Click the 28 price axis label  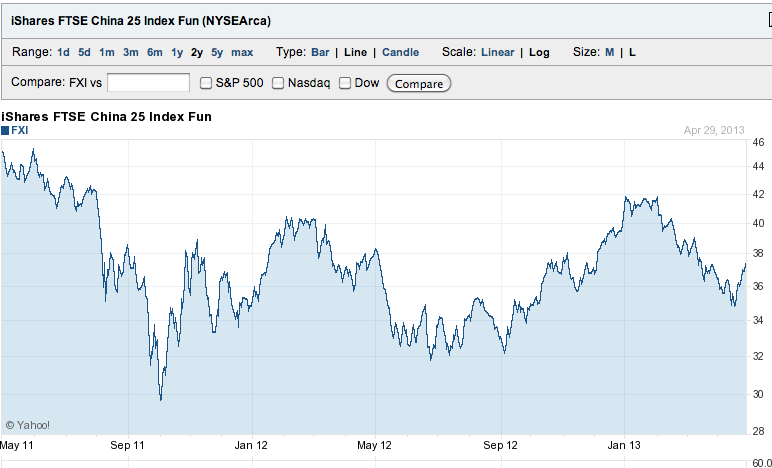[758, 432]
